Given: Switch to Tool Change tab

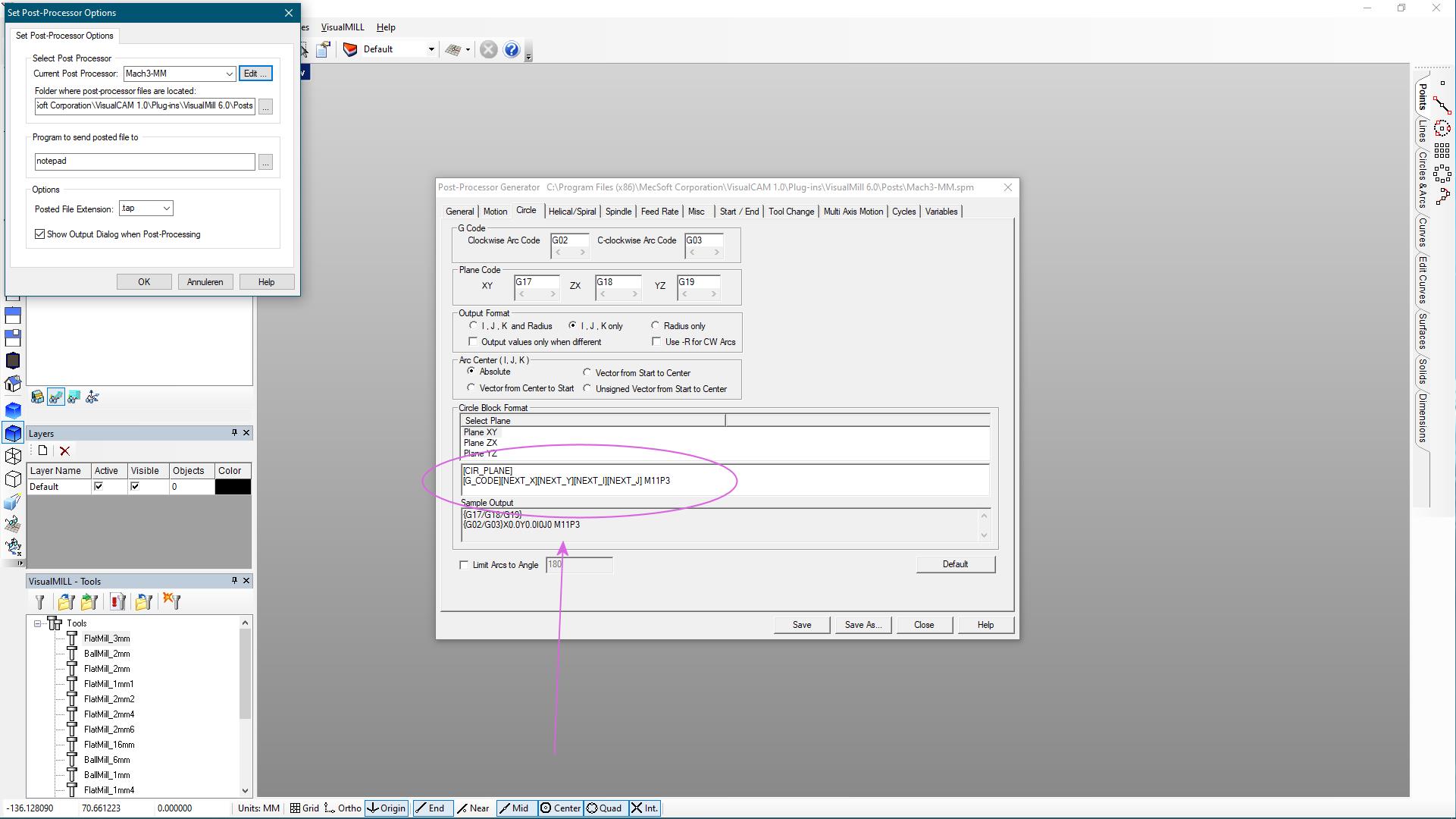Looking at the screenshot, I should coord(791,212).
